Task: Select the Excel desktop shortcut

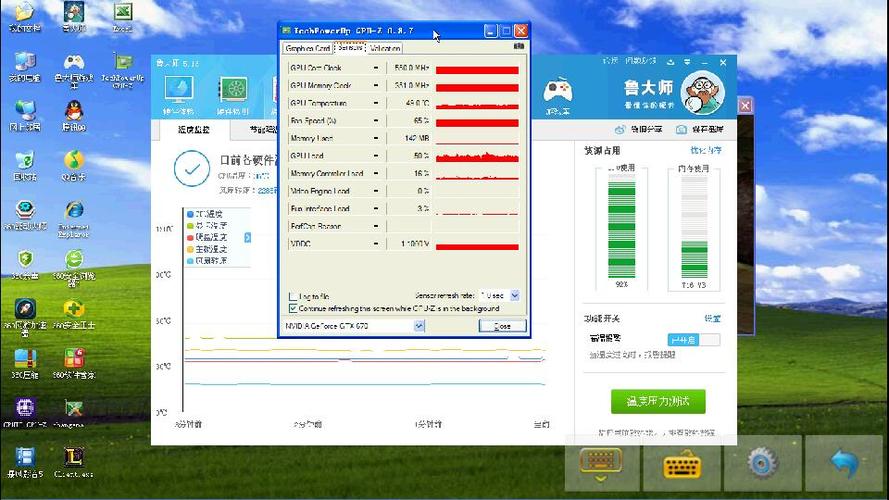Action: pyautogui.click(x=123, y=17)
